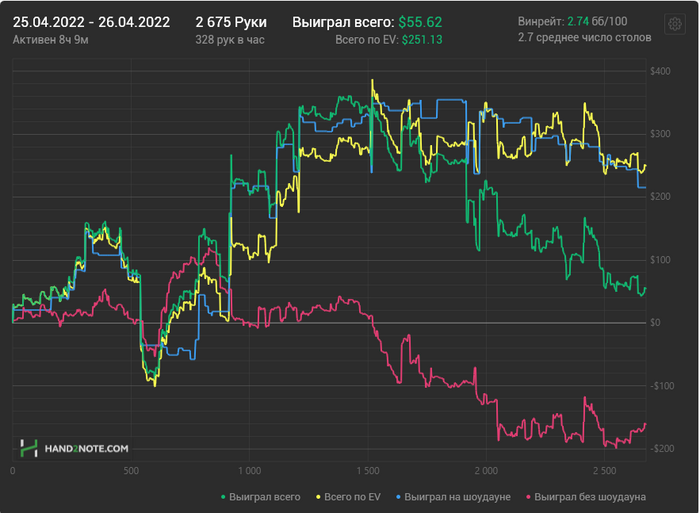This screenshot has width=700, height=513.
Task: Toggle the green 'Выиграл всего' legend entry
Action: [x=261, y=497]
